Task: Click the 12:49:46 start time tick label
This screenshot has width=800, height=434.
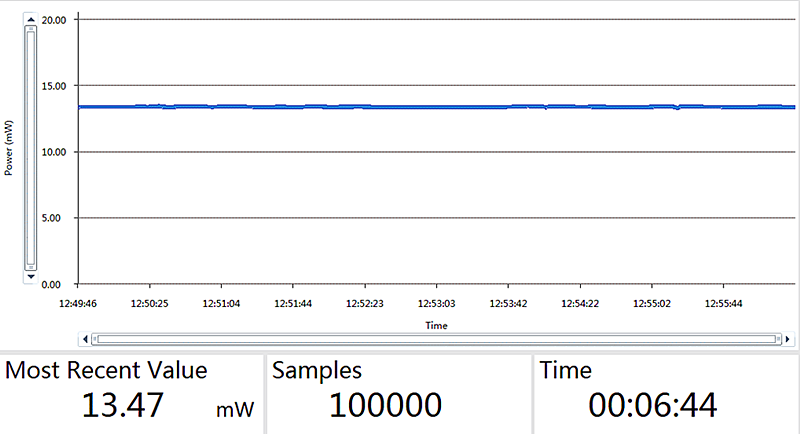Action: pos(77,302)
